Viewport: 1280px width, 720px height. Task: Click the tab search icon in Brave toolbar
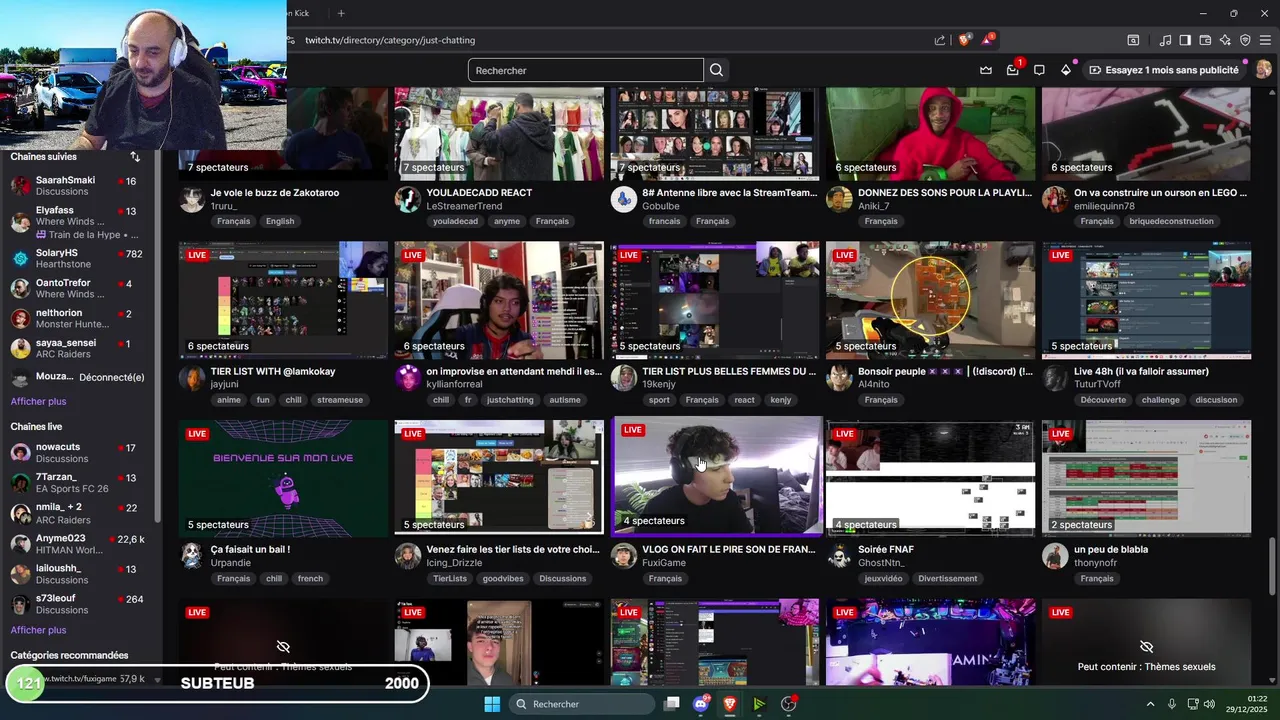1133,40
